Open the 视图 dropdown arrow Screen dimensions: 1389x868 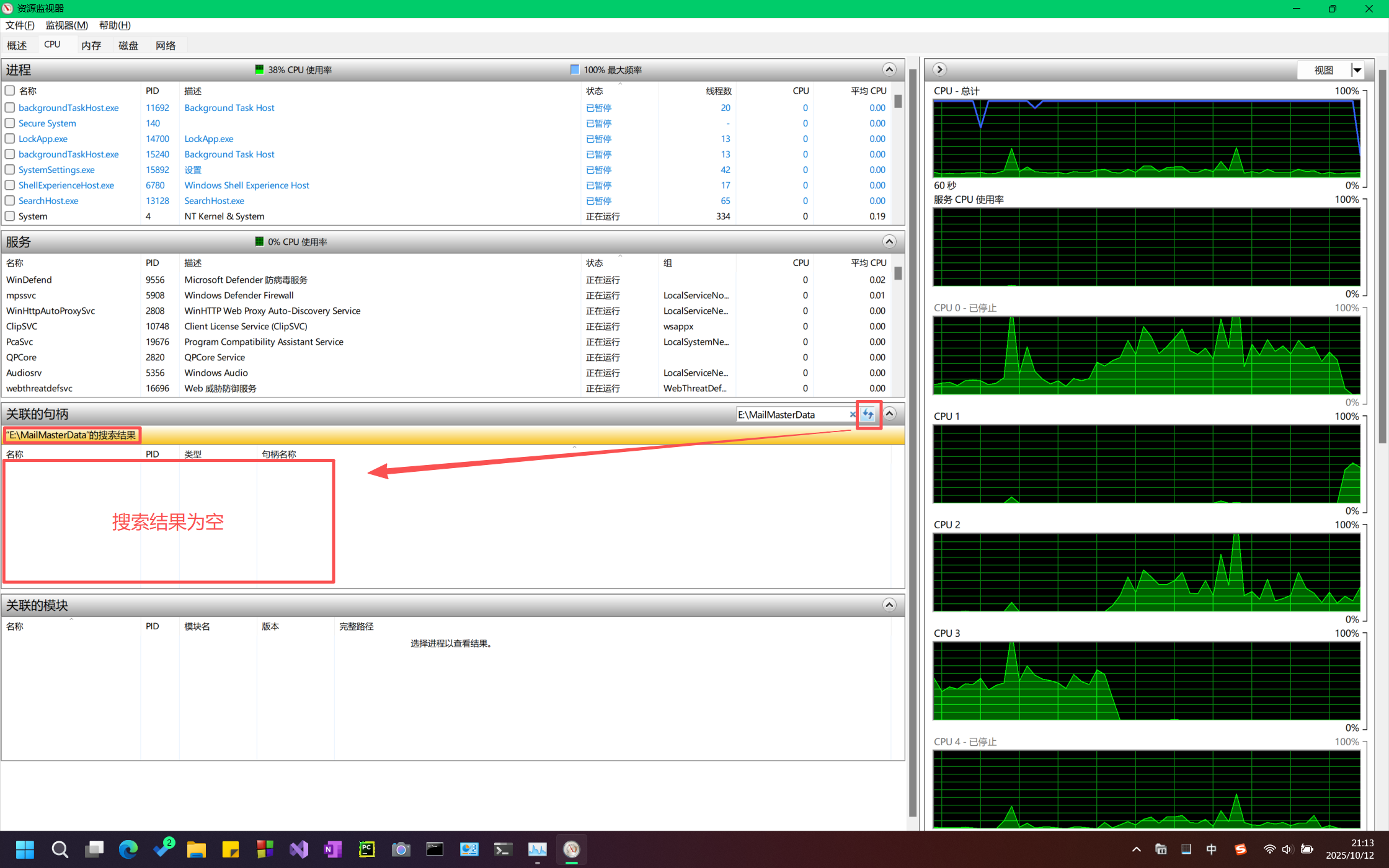pos(1357,70)
